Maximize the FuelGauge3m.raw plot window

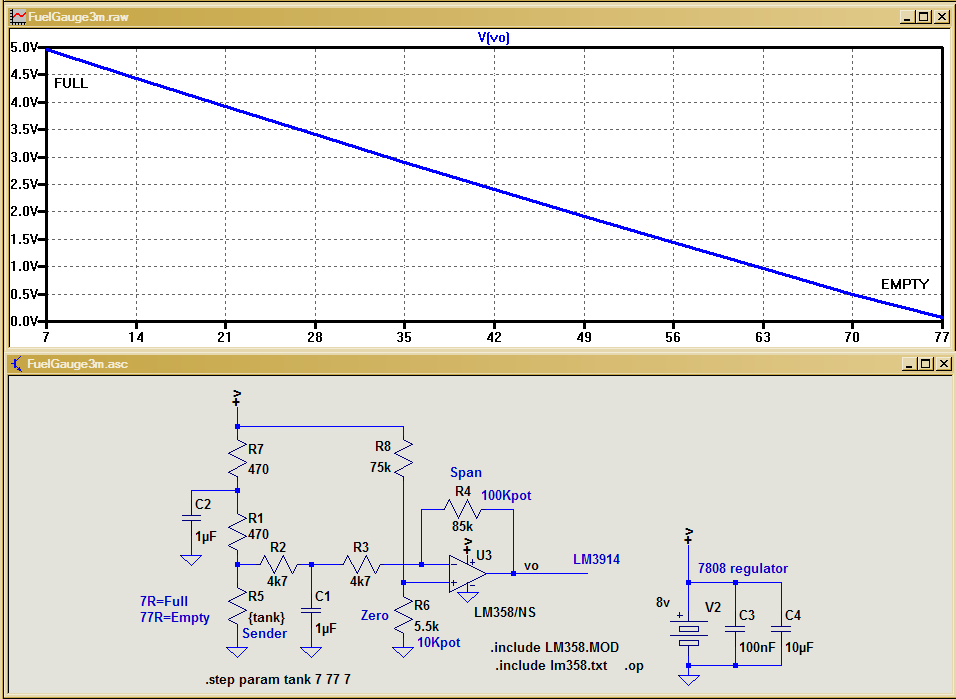click(x=924, y=17)
